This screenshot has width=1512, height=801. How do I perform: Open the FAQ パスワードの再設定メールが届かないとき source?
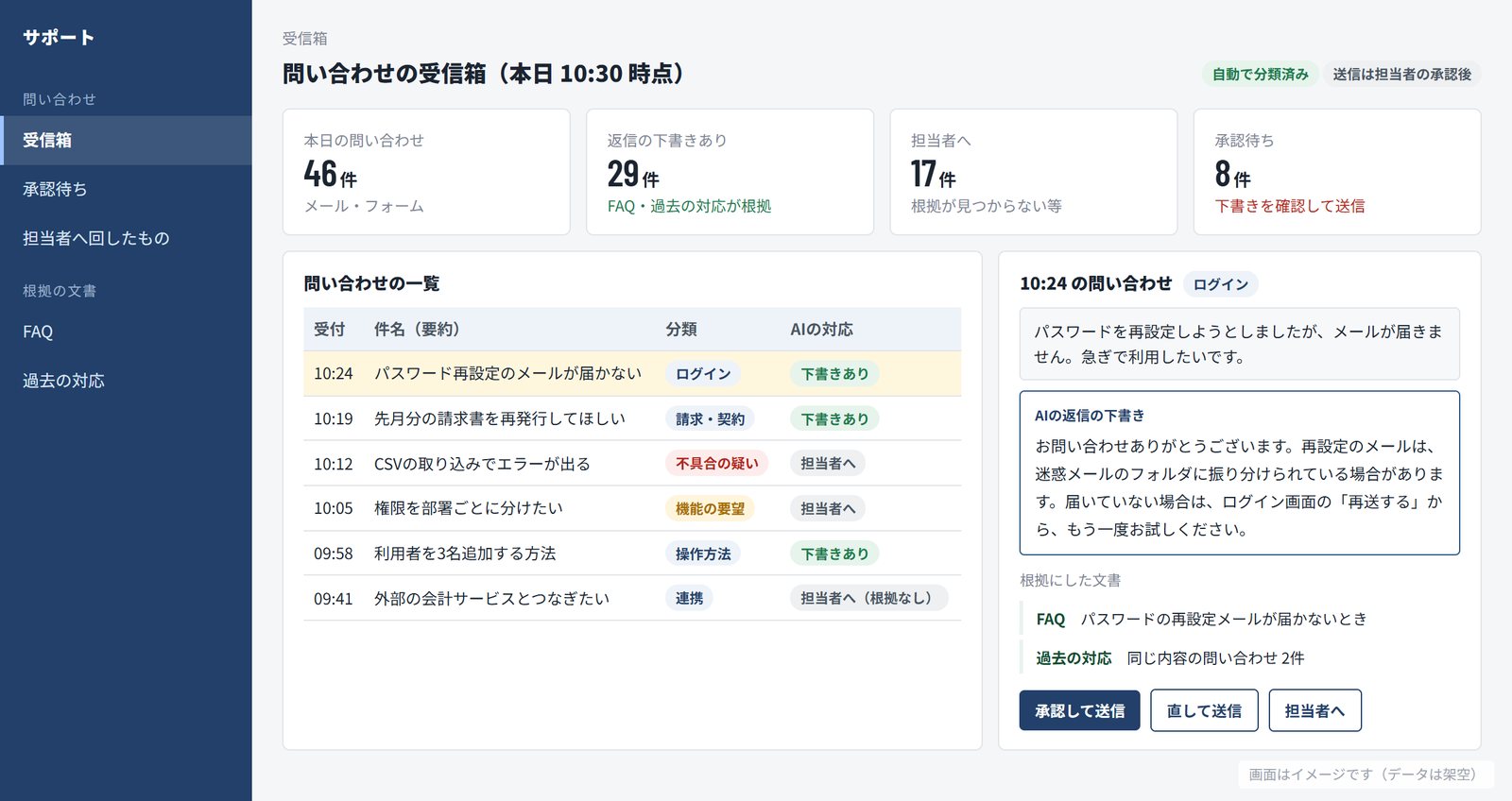1240,620
